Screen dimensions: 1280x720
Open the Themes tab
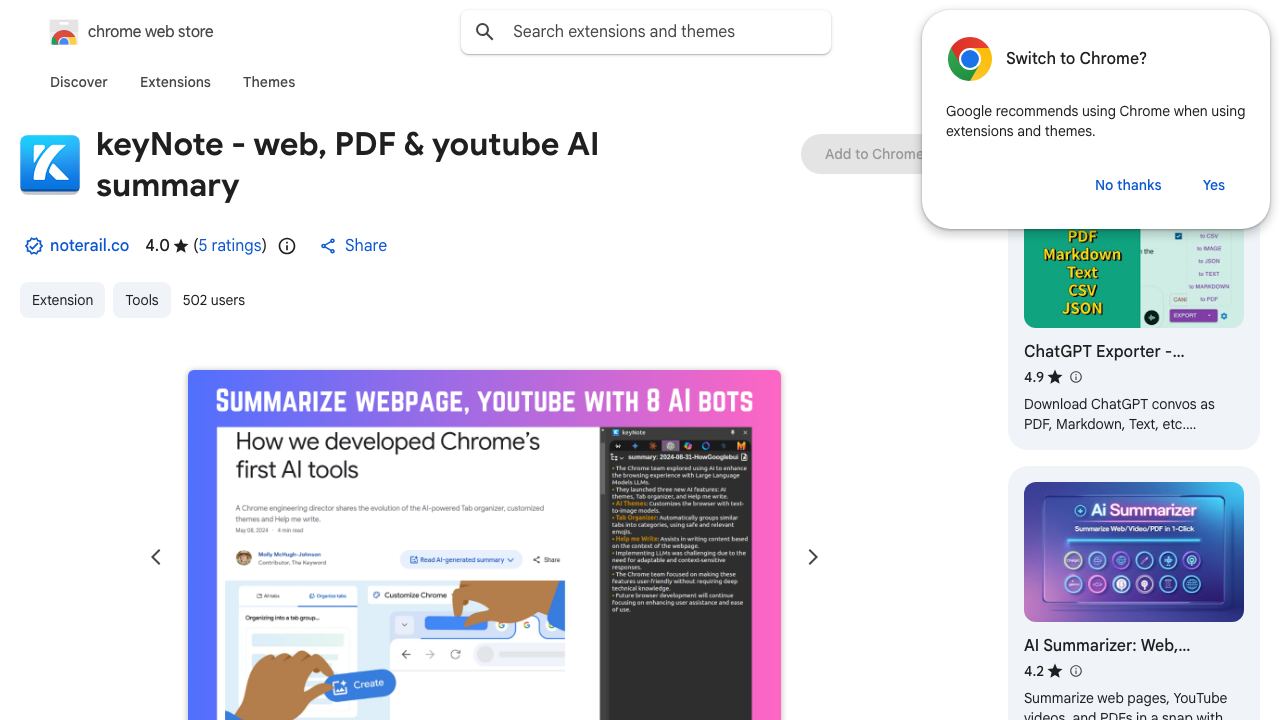(269, 82)
